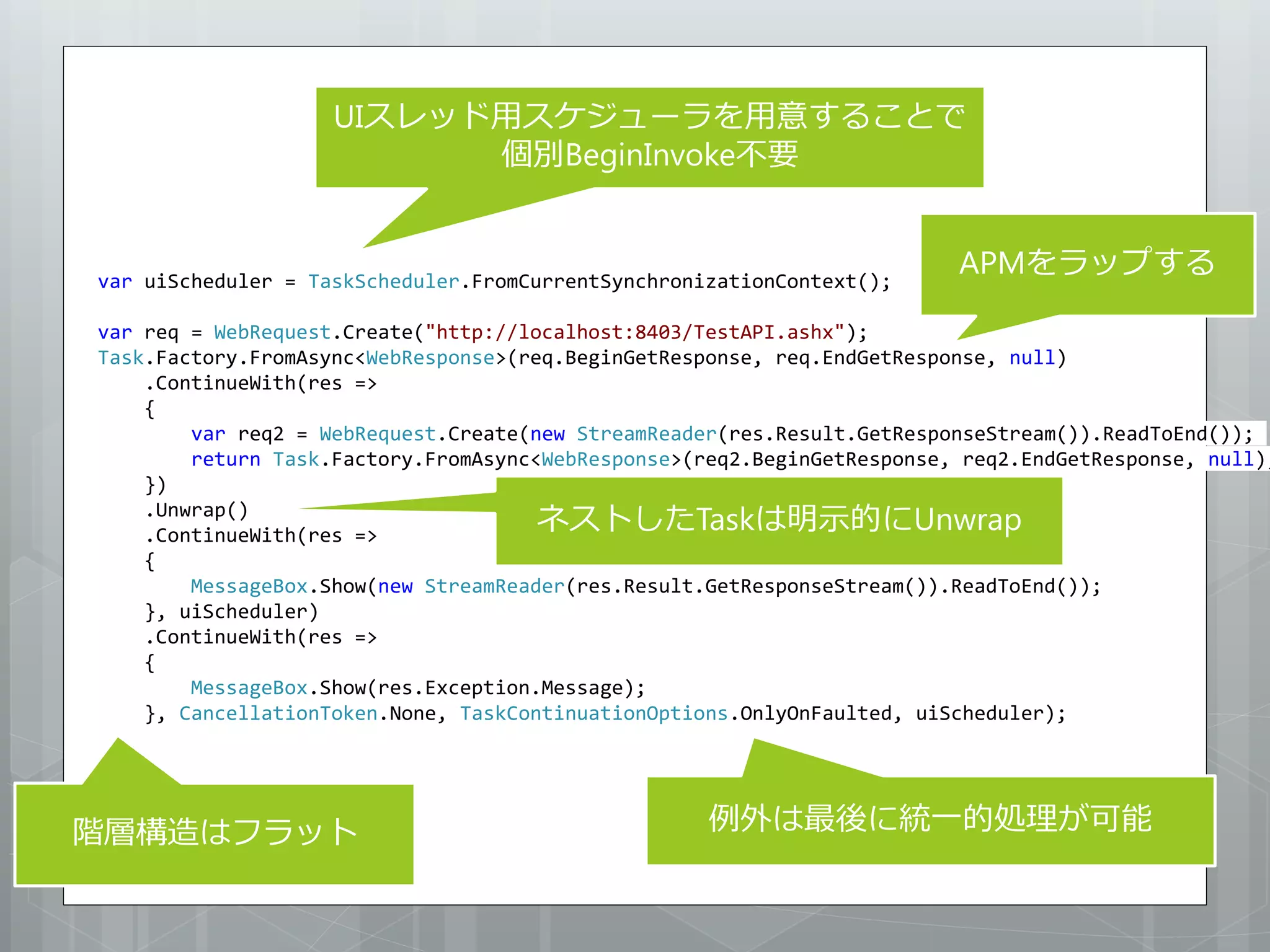Click the line 'MessageBox.Show(new StreamReader(res.Result.GetResponseStream()).ReadToEnd());'

pyautogui.click(x=646, y=587)
